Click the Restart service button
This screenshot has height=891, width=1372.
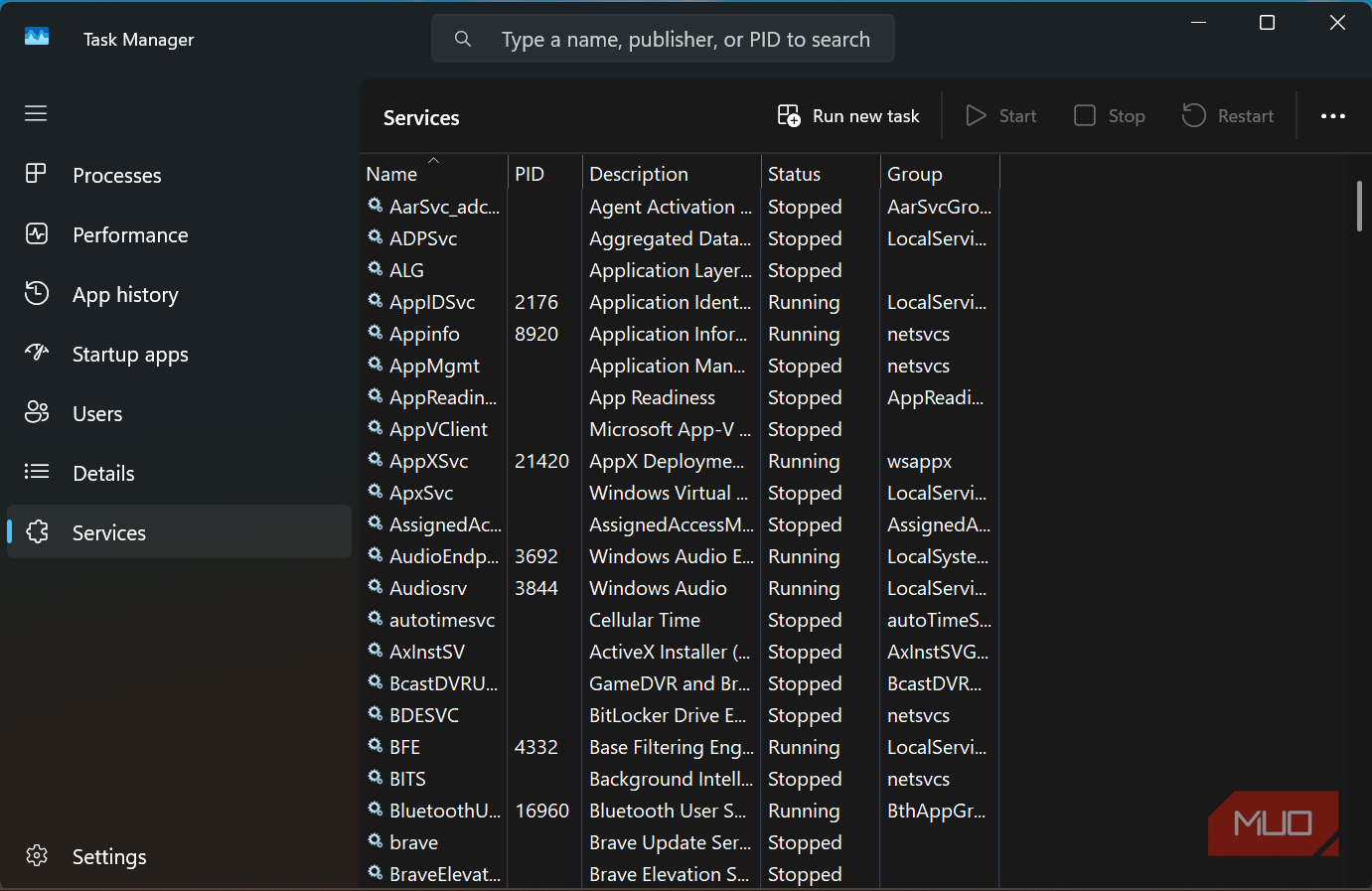click(1228, 116)
